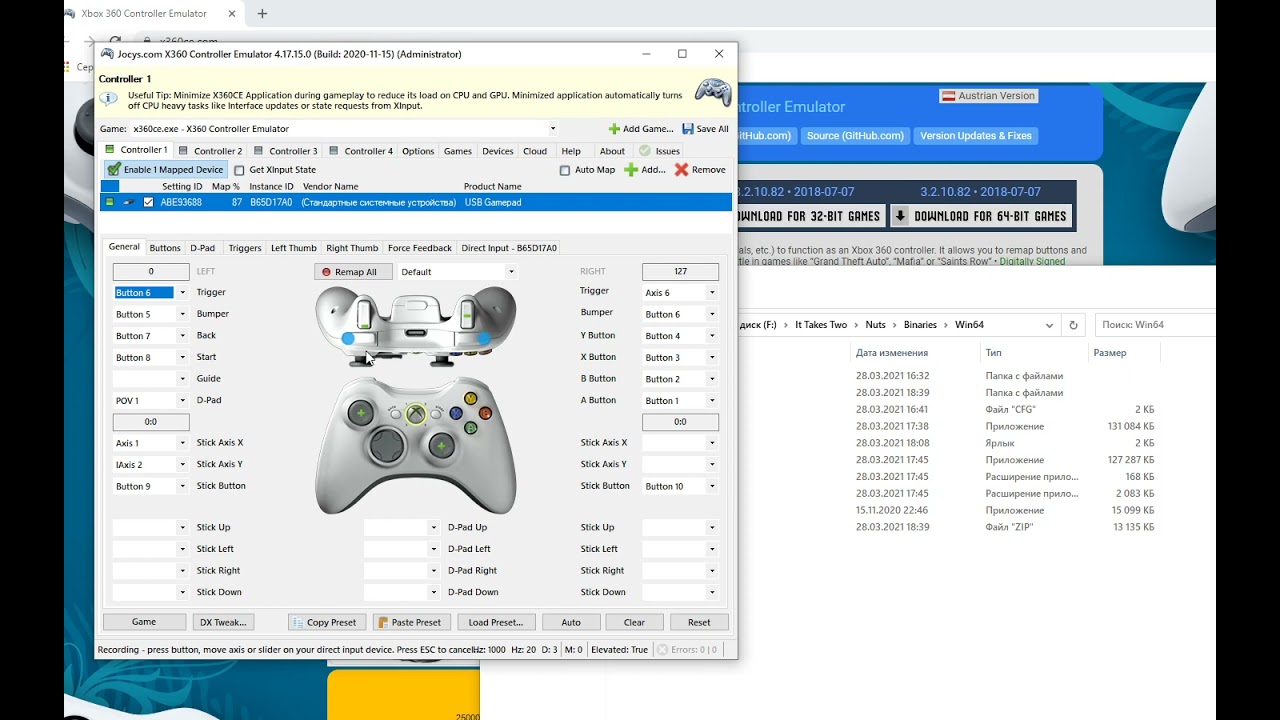Click the Xbox Guide button on controller image
This screenshot has height=720, width=1280.
pyautogui.click(x=416, y=413)
